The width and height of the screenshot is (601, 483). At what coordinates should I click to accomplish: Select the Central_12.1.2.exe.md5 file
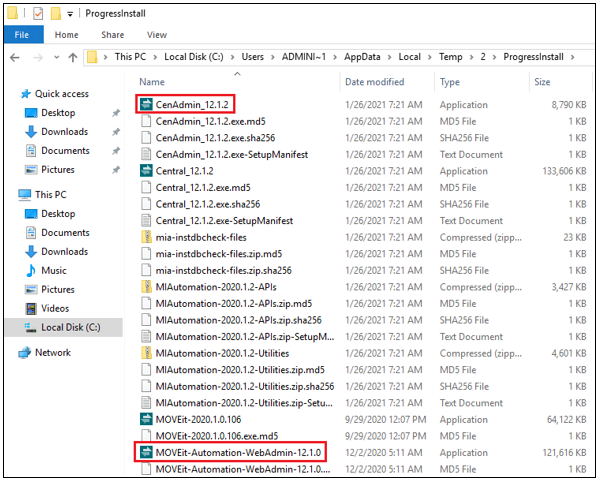(x=203, y=187)
